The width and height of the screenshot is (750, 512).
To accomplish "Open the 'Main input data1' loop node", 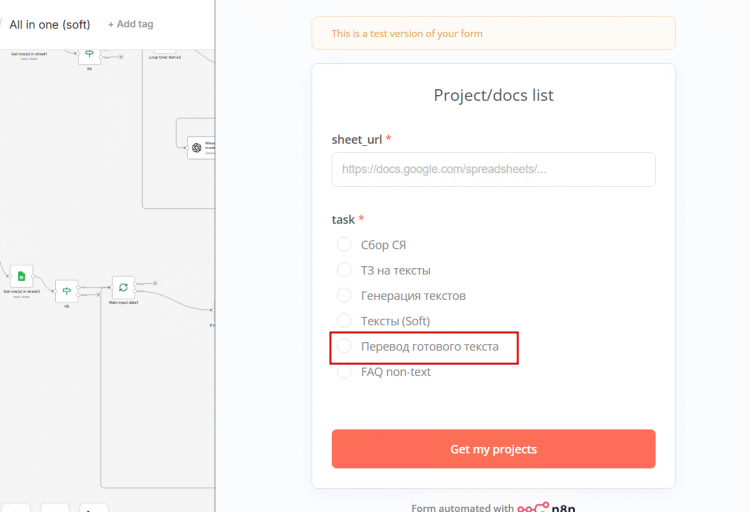I will click(x=123, y=287).
